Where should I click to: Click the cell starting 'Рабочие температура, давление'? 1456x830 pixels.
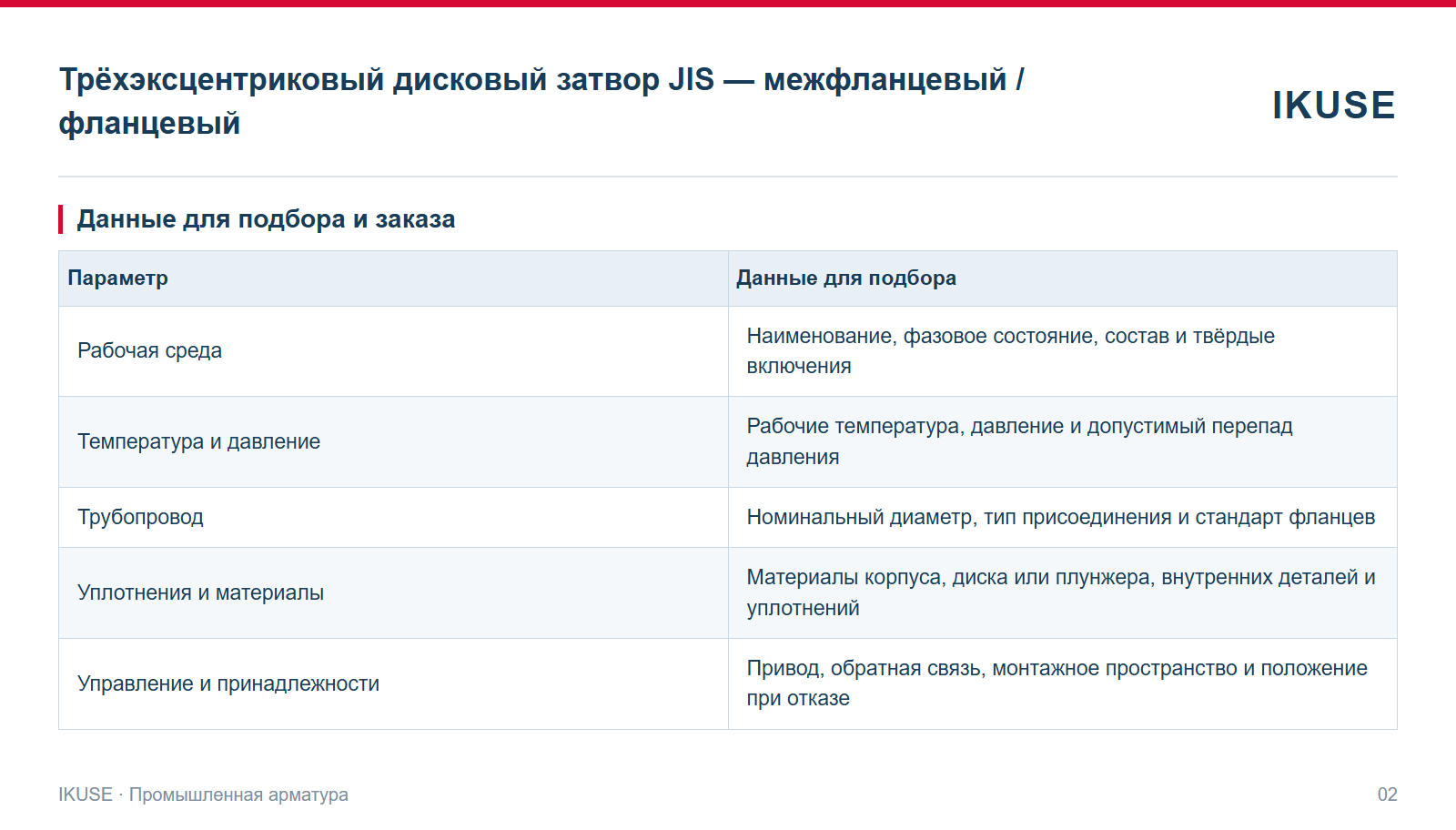[1063, 442]
